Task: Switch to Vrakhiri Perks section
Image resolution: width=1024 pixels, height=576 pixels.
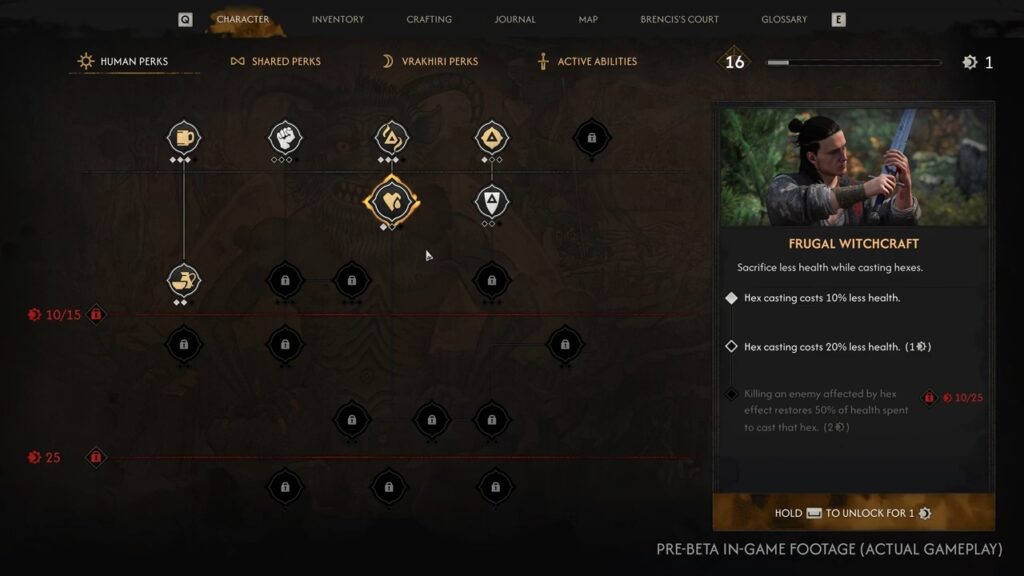Action: (x=430, y=61)
